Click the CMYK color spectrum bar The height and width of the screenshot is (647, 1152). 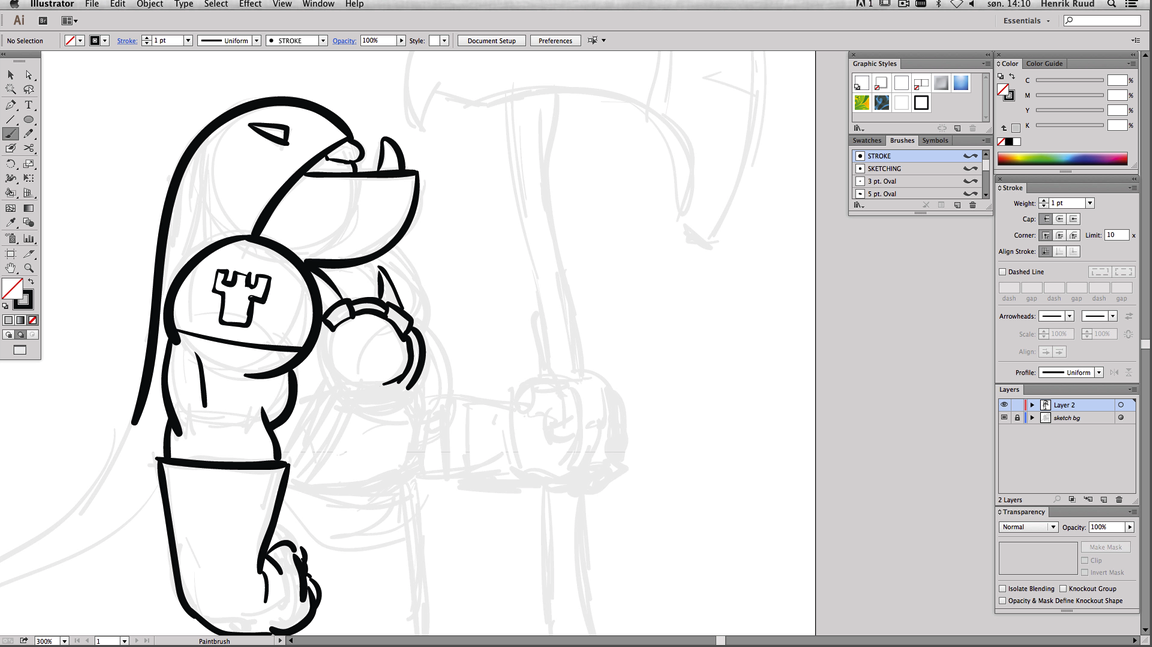(x=1062, y=159)
